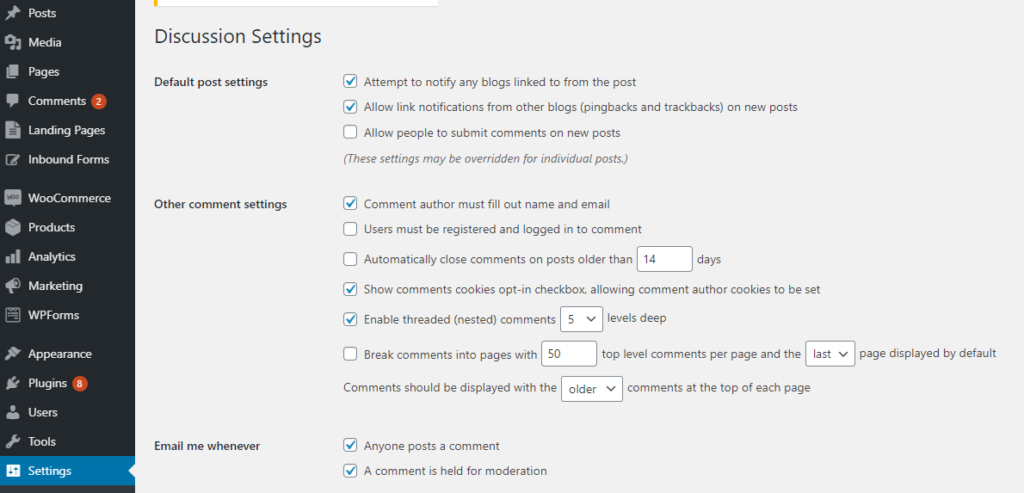Screen dimensions: 1024x493
Task: Open Media via its camera-note icon
Action: pyautogui.click(x=12, y=42)
